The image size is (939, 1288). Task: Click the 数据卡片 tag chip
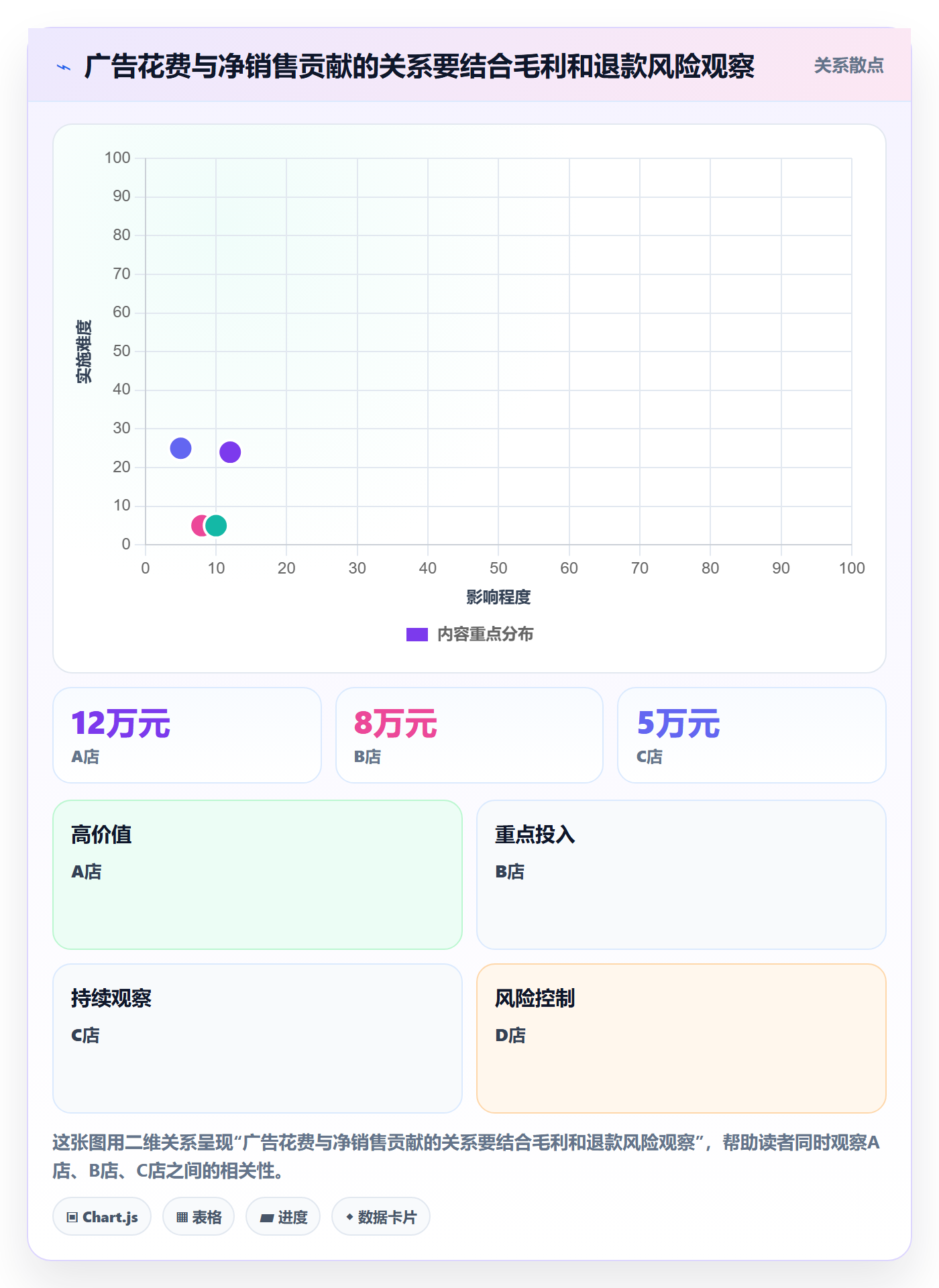381,1217
